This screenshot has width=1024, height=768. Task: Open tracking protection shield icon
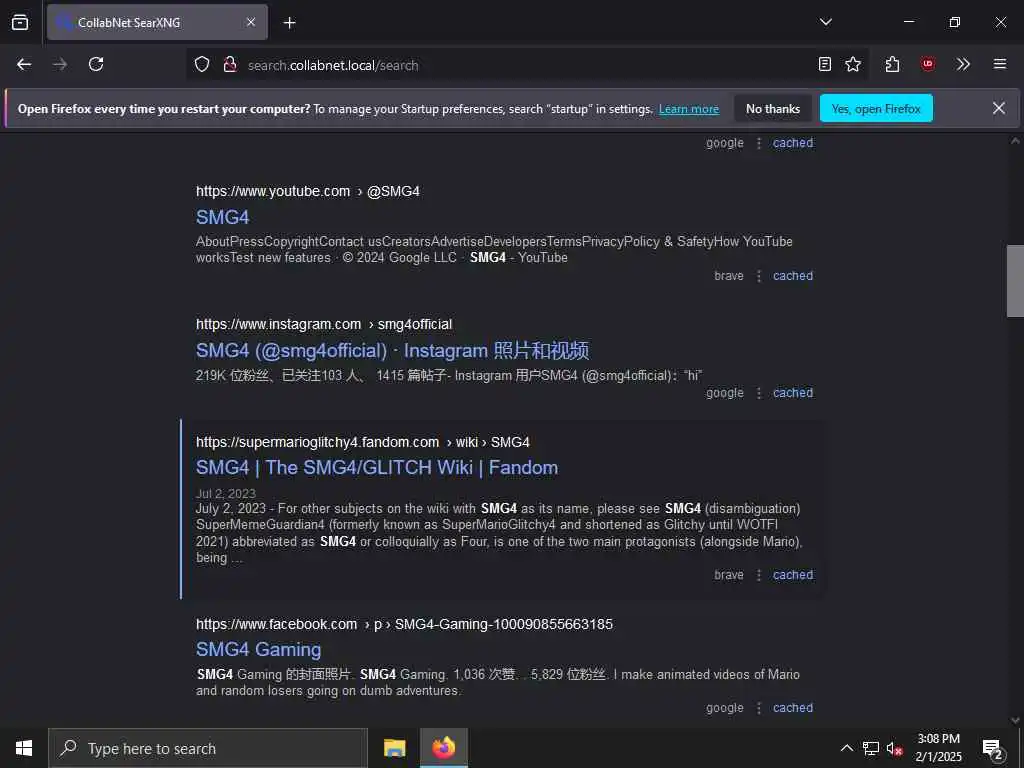click(202, 64)
